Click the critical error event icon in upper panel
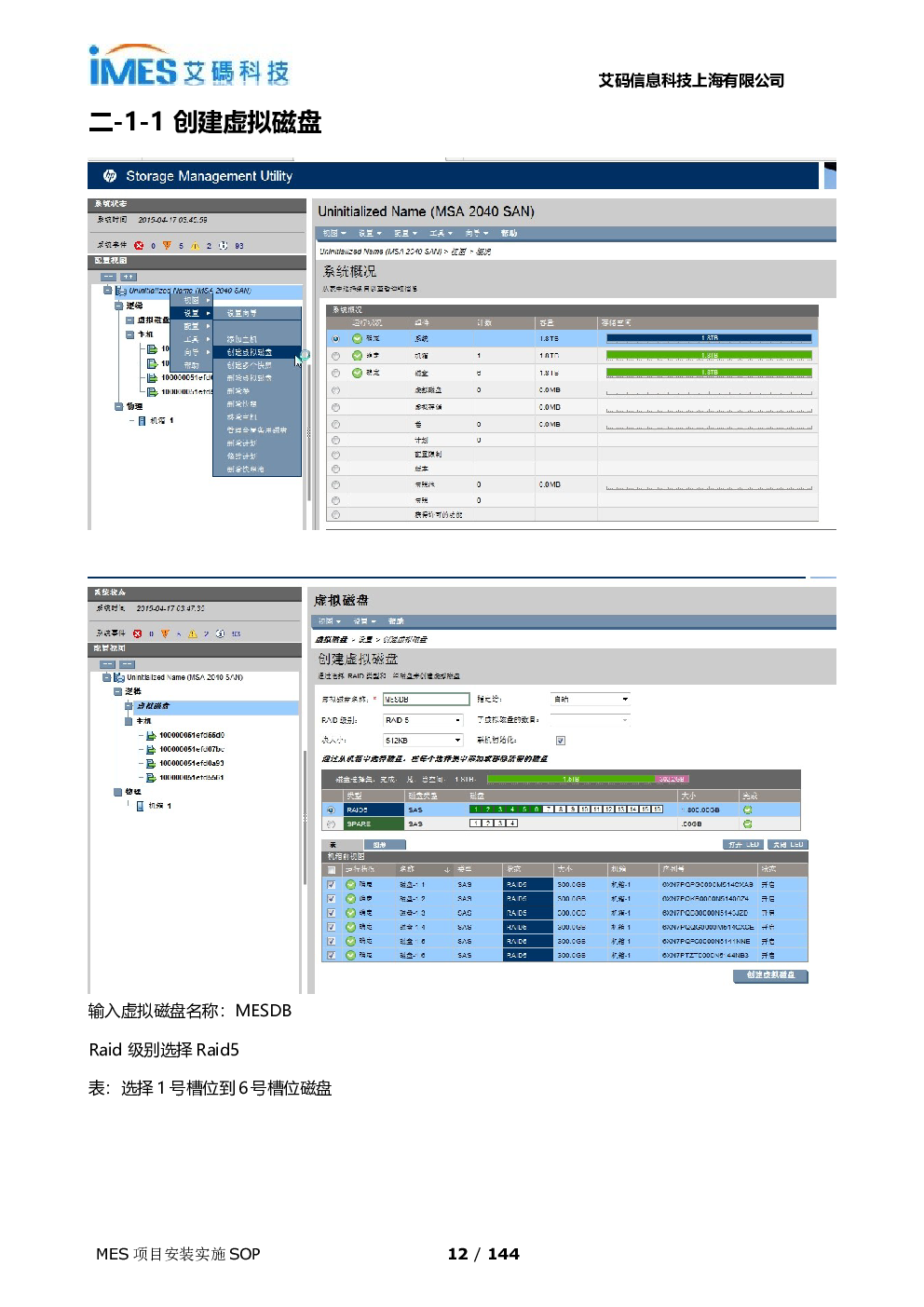Screen dimensions: 924x1307 point(139,246)
